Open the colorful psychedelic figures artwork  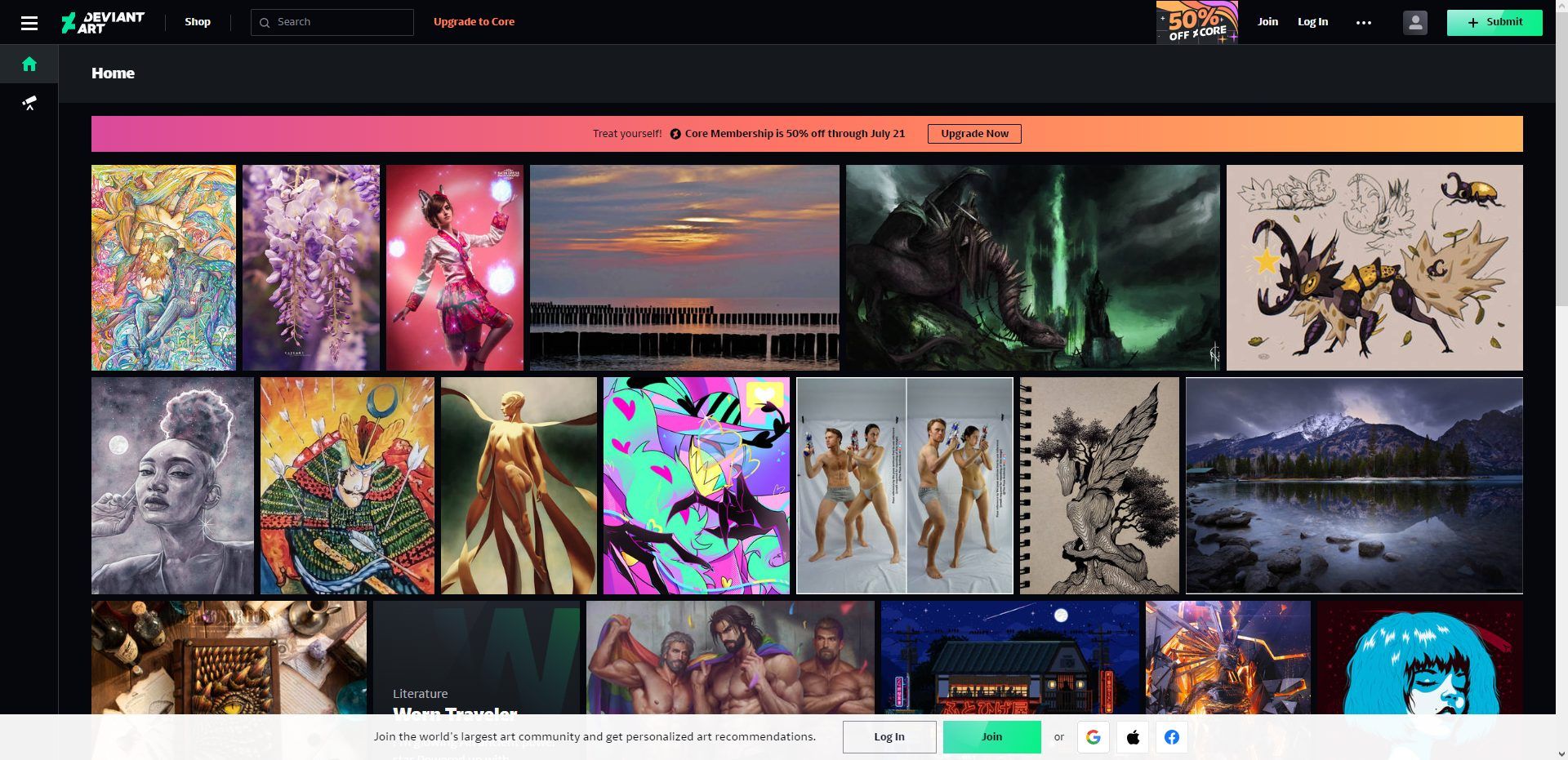tap(163, 268)
